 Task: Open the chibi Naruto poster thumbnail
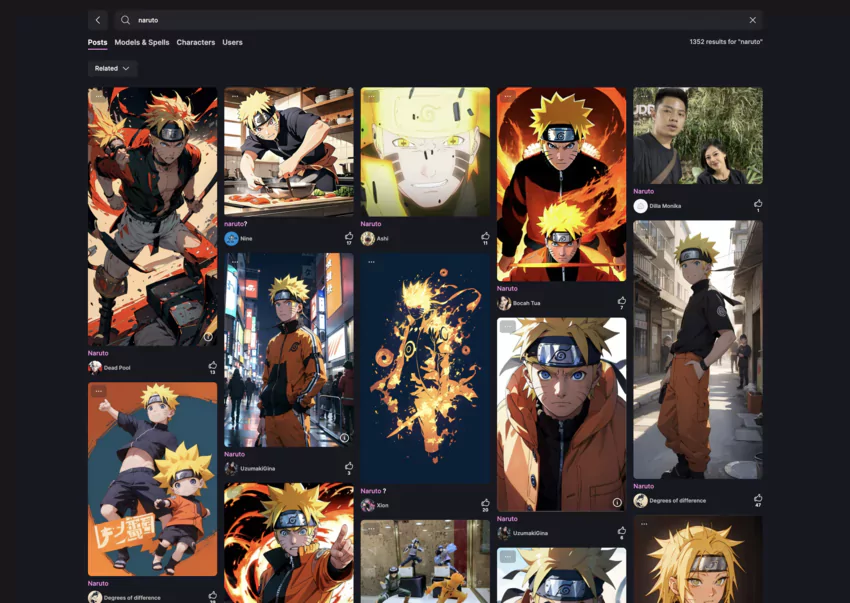(x=151, y=478)
